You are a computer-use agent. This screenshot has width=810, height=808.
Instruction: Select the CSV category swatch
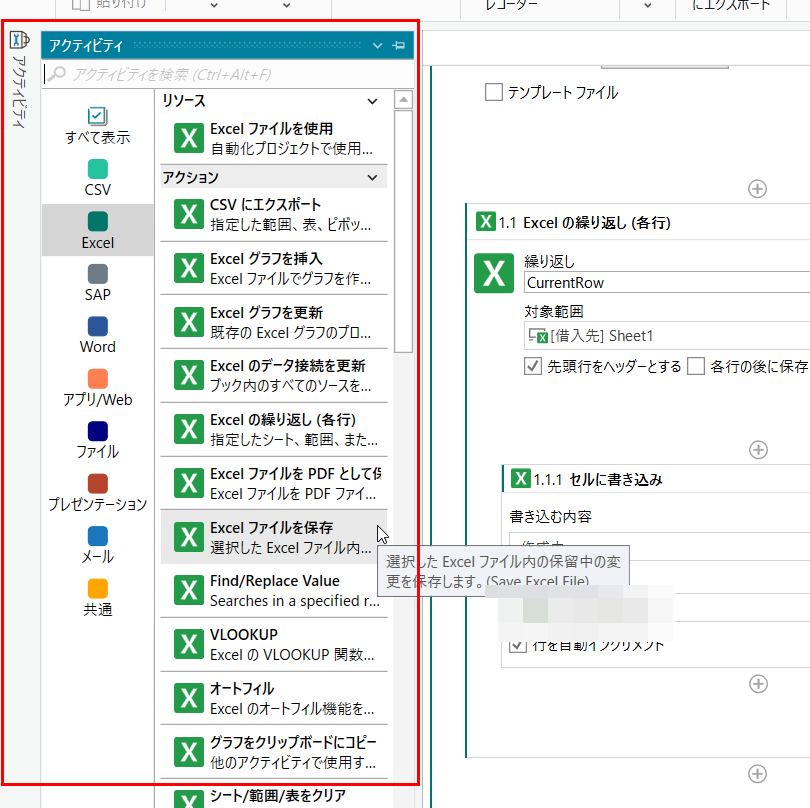click(x=98, y=169)
